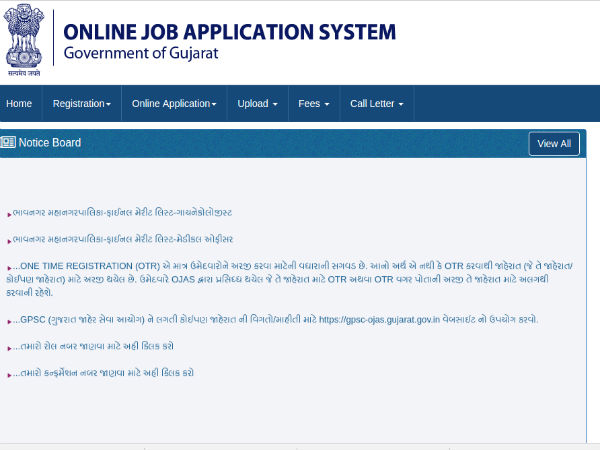Click the bullet arrow beside the Medical Officer notice

pyautogui.click(x=10, y=240)
